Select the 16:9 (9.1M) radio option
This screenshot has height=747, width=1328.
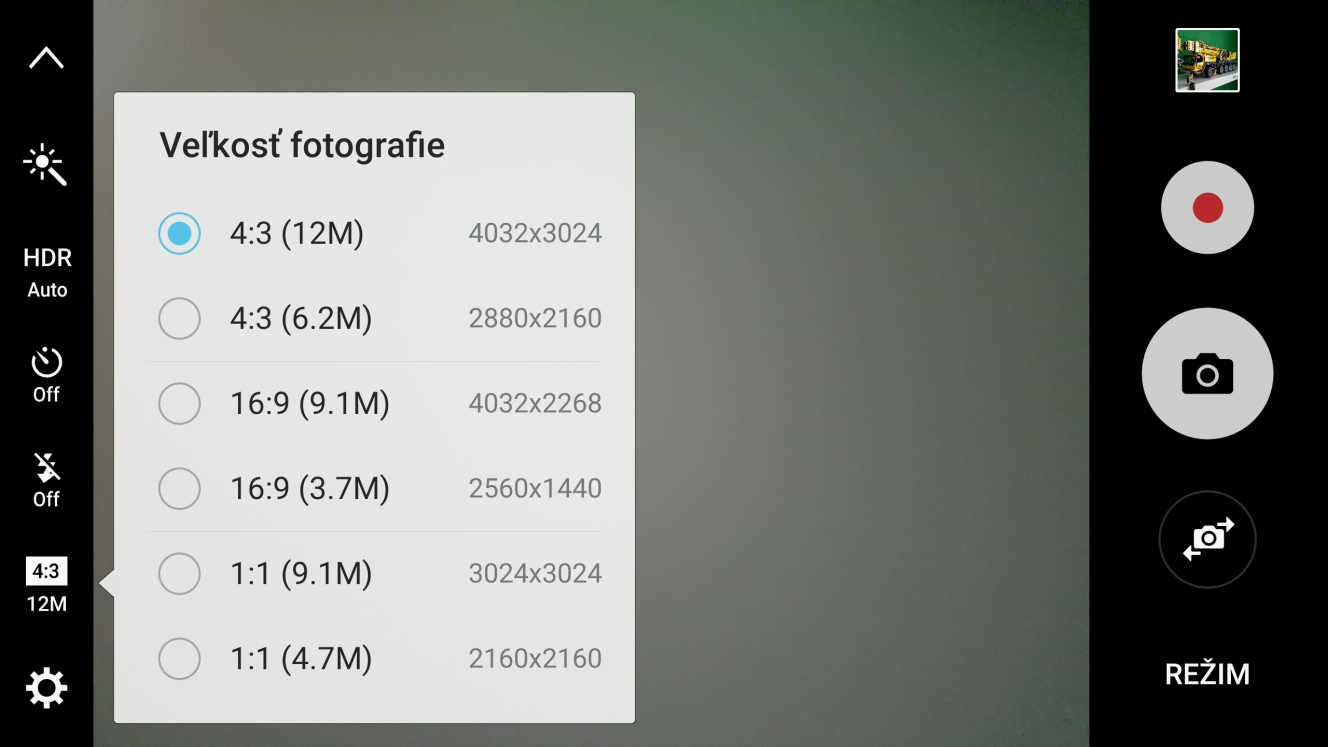pyautogui.click(x=375, y=404)
